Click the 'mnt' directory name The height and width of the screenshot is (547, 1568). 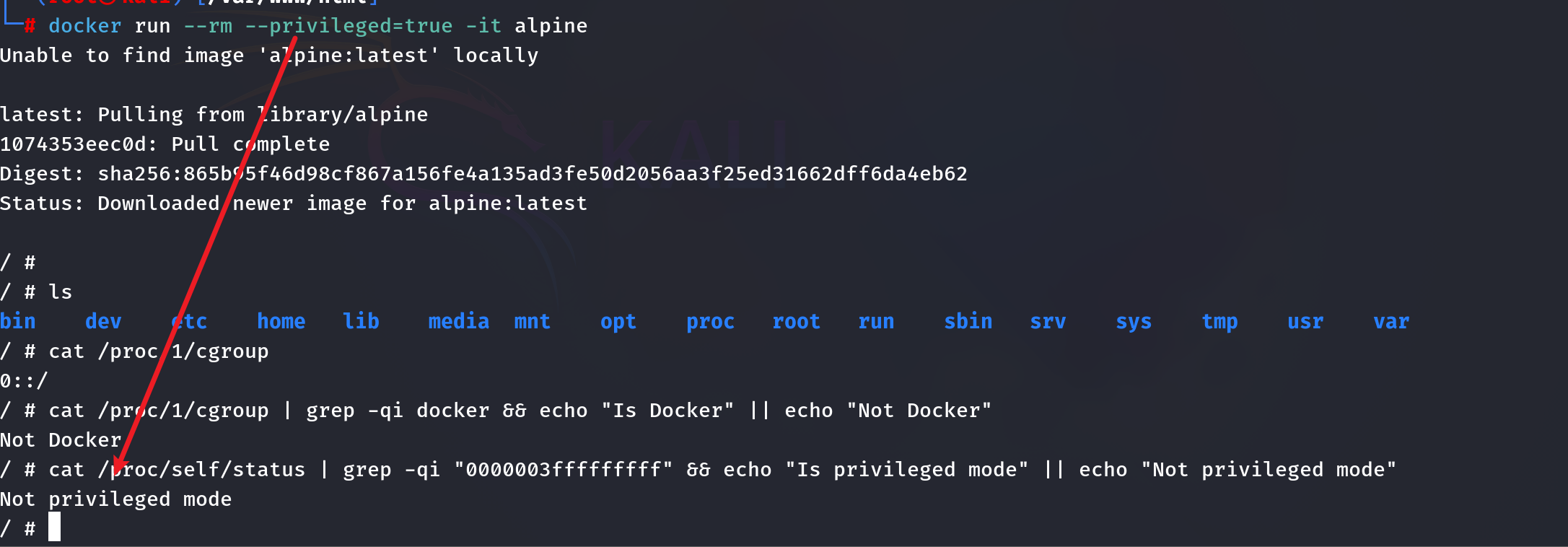point(532,322)
